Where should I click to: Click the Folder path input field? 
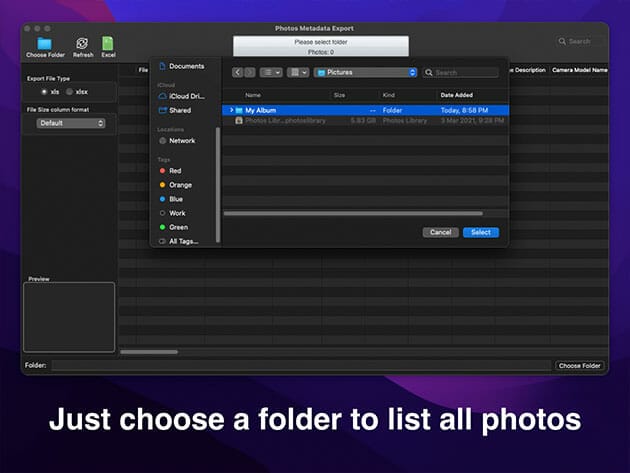[x=302, y=366]
